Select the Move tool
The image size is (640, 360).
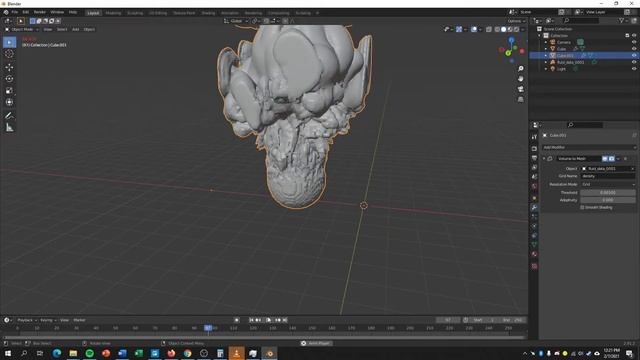tap(9, 67)
